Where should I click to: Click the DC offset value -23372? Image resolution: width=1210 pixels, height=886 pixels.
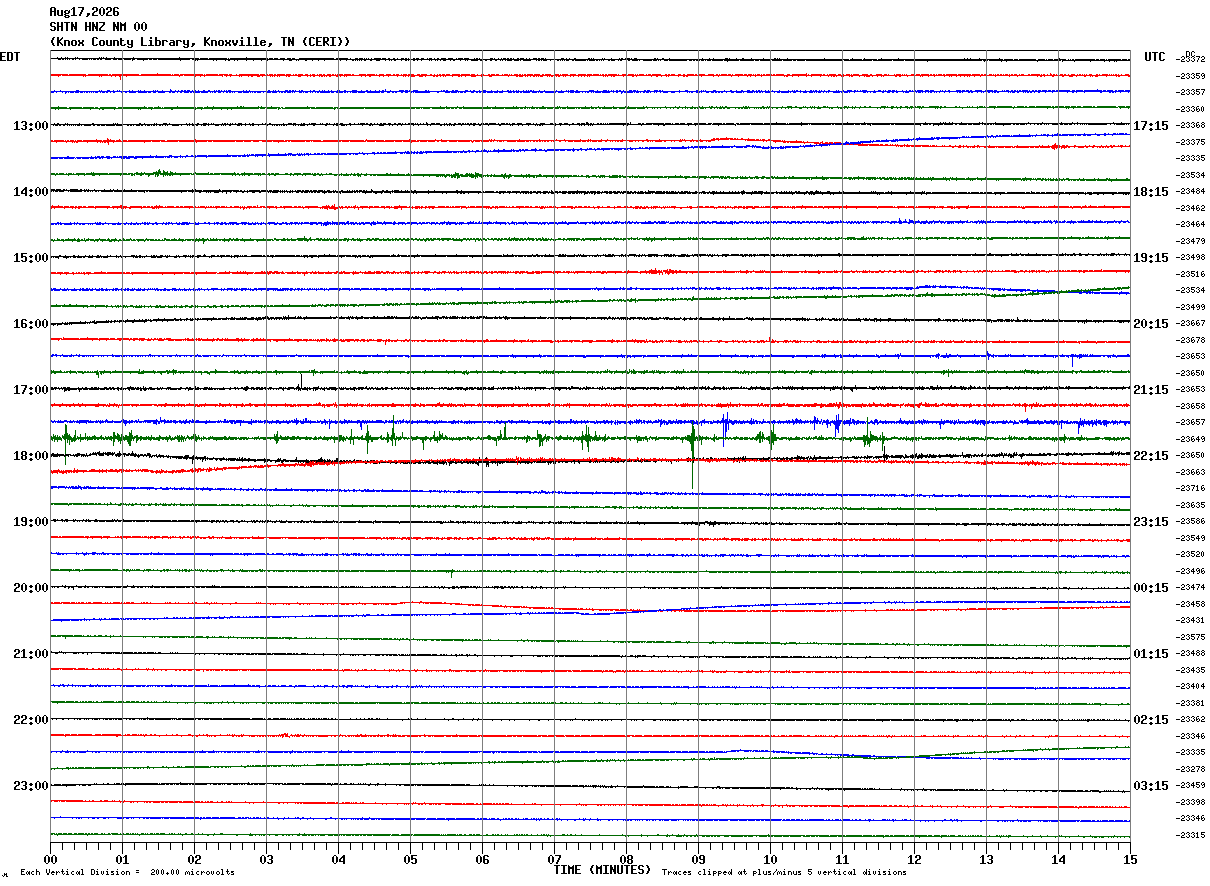1191,60
